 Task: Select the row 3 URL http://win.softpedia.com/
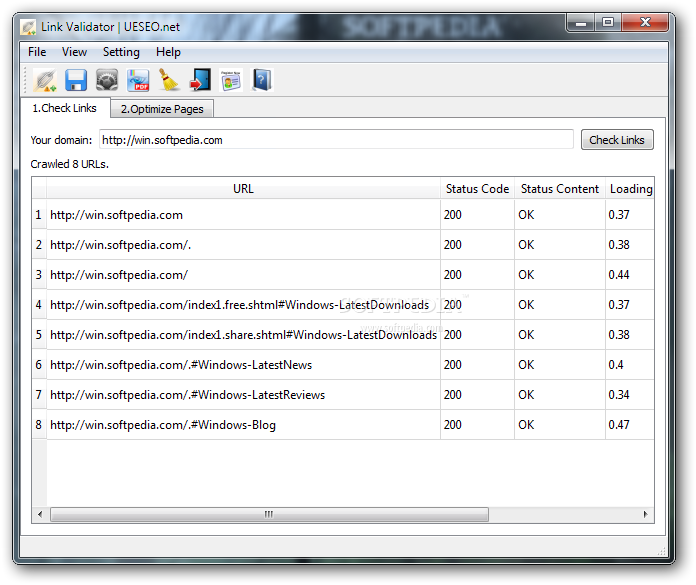243,275
